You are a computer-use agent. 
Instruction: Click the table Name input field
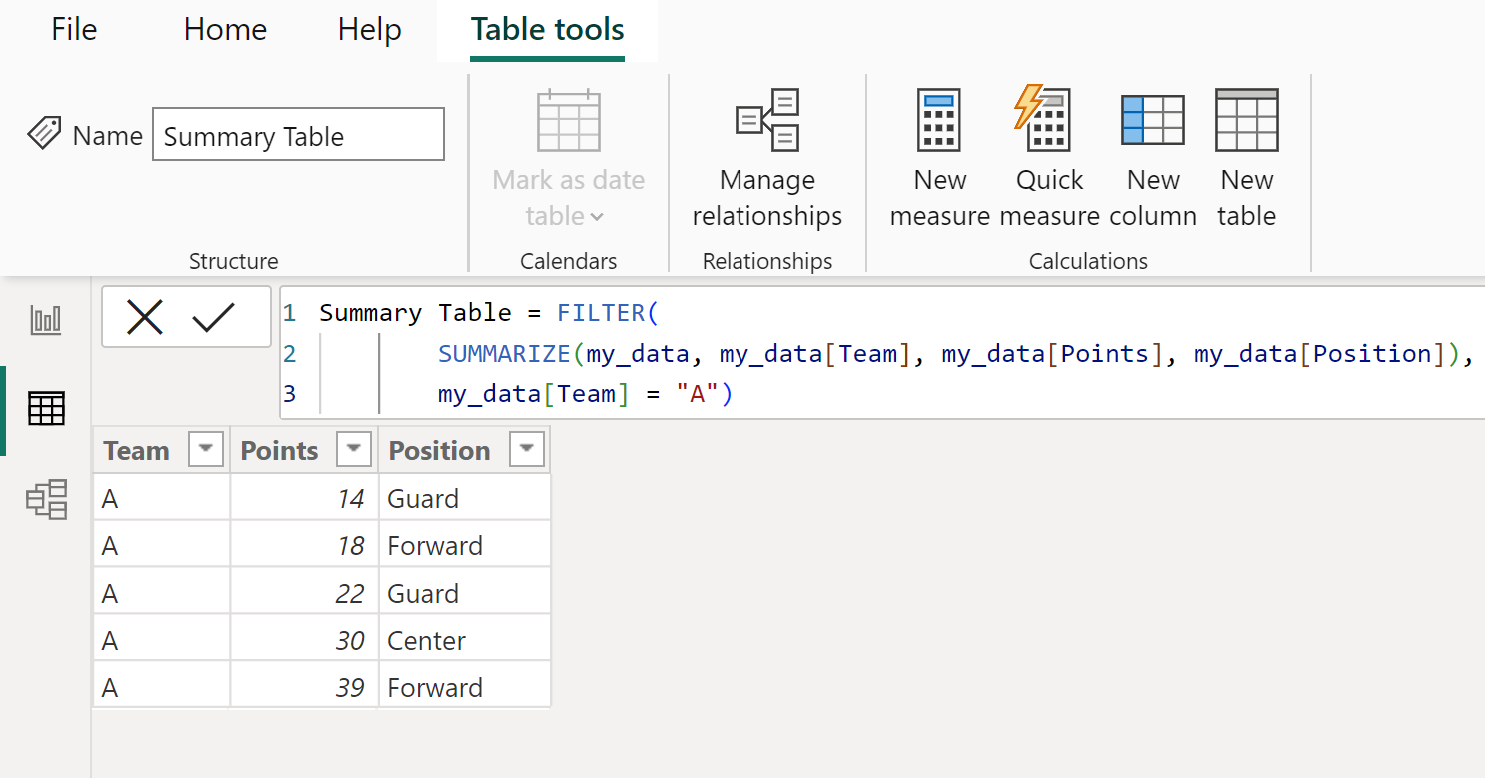(x=297, y=133)
